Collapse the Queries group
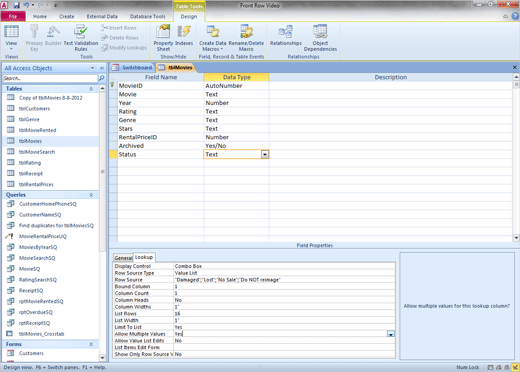Screen dimensions: 520x372 click(91, 195)
